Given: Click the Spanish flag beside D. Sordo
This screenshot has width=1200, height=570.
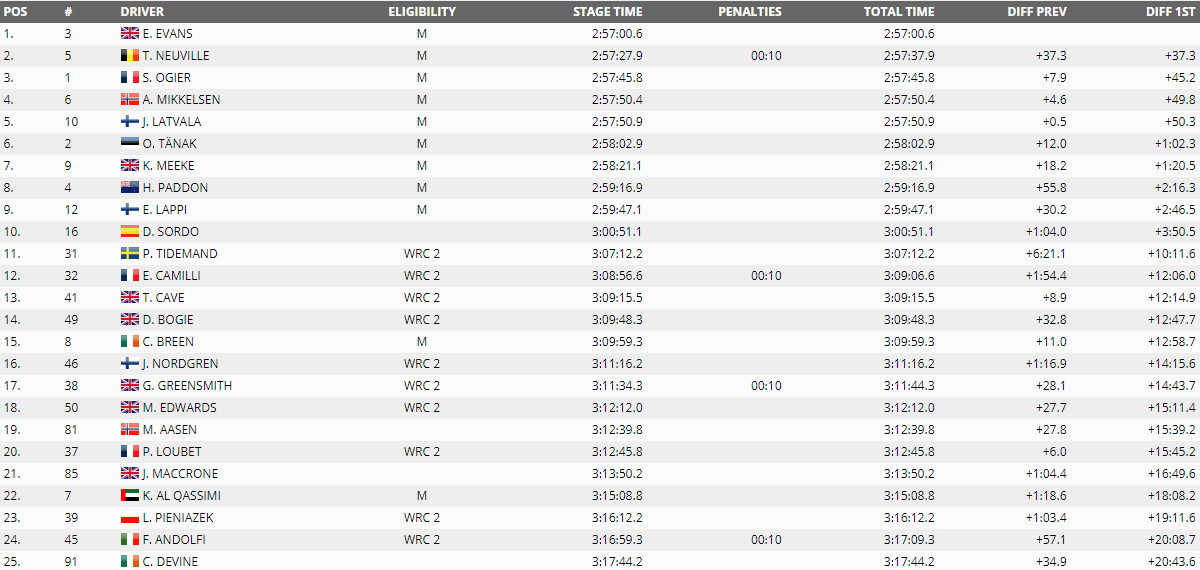Looking at the screenshot, I should pos(129,231).
